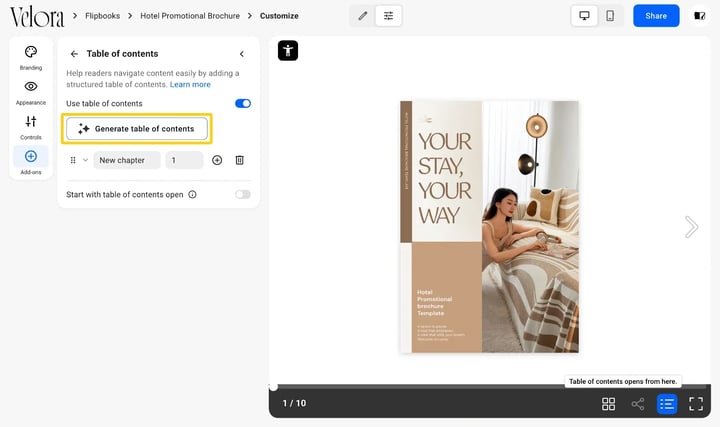This screenshot has height=427, width=720.
Task: Click the New chapter title field
Action: (x=127, y=160)
